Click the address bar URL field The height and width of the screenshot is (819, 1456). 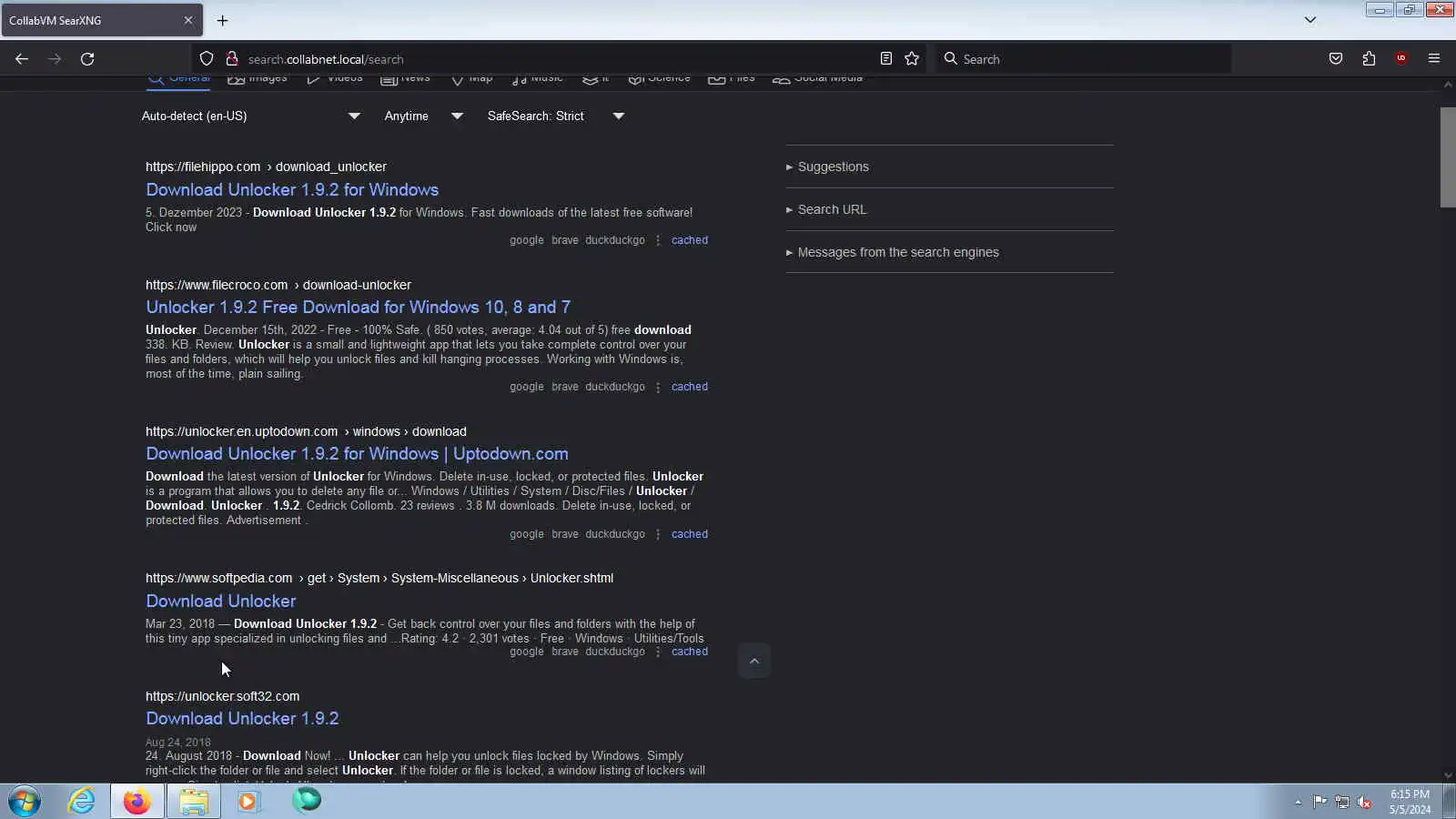[560, 59]
